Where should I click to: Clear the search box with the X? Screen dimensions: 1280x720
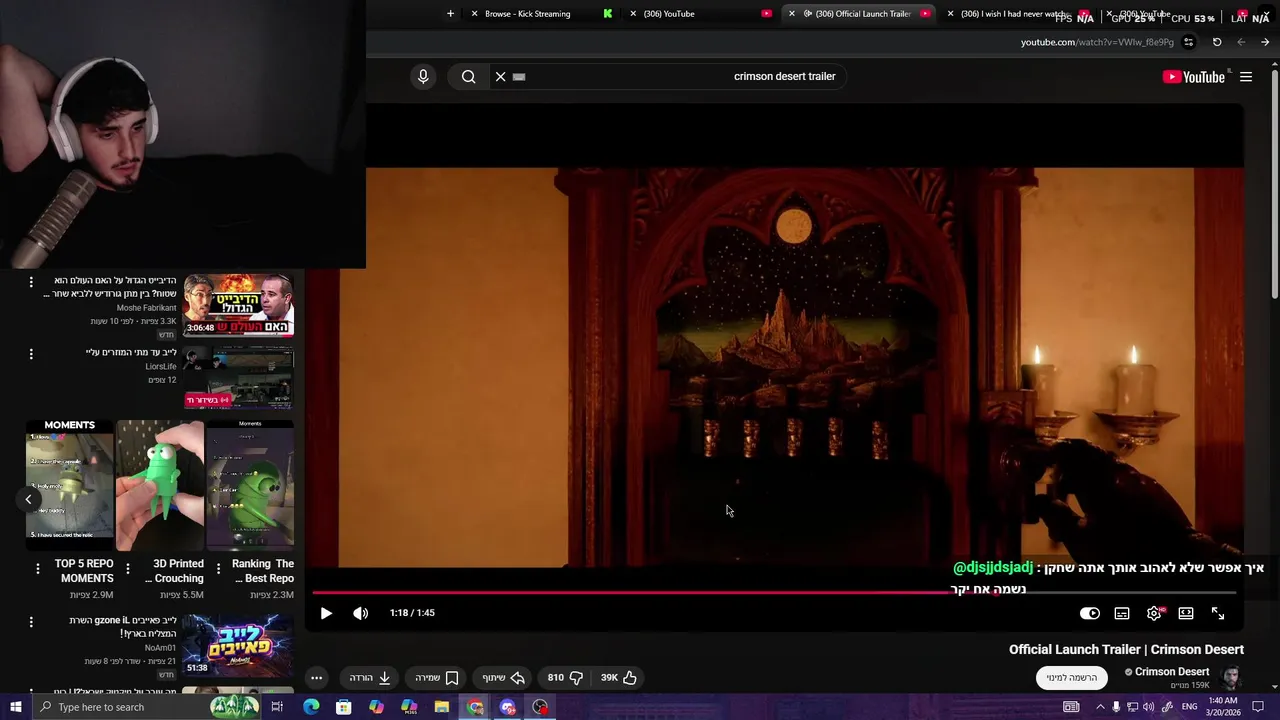point(500,76)
